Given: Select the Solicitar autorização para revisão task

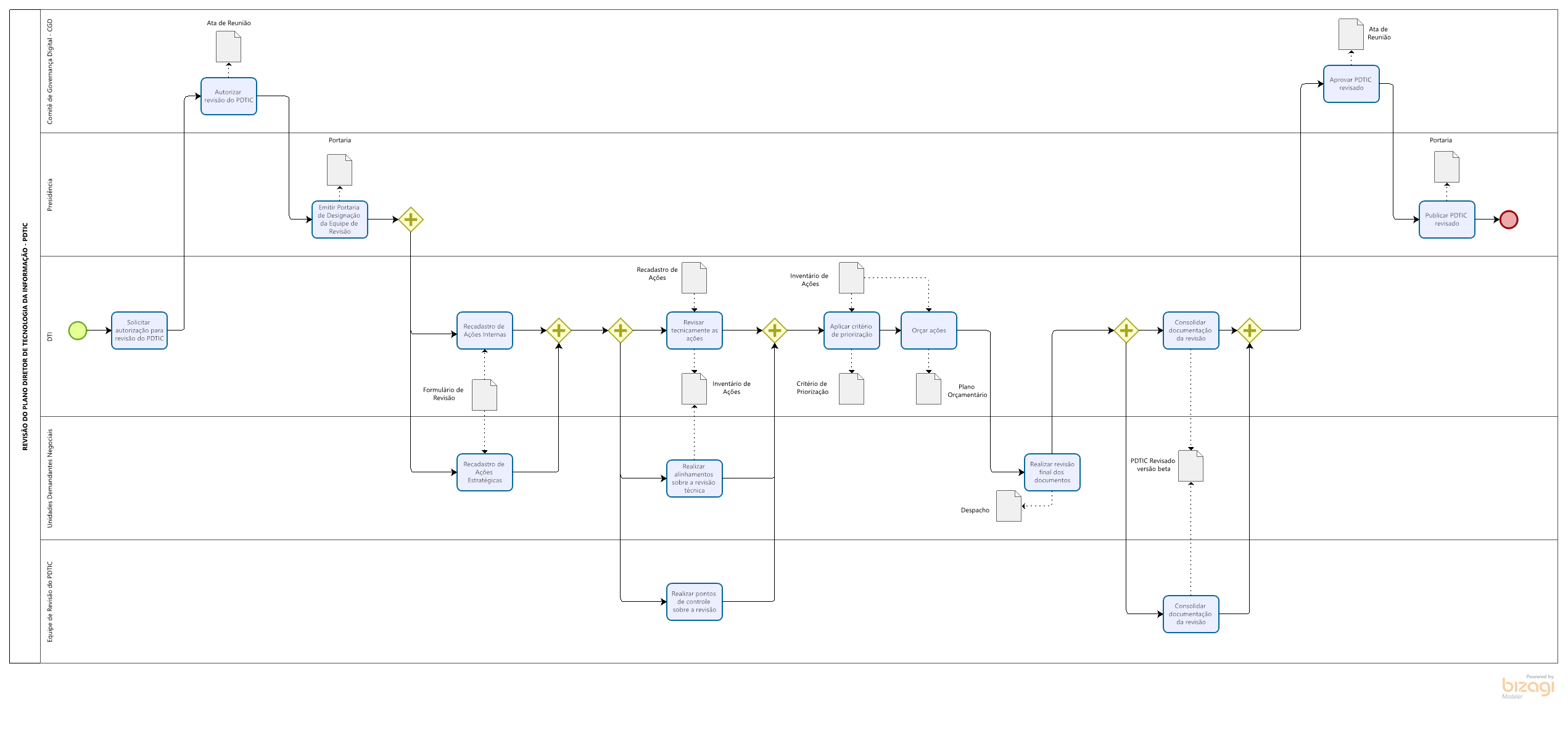Looking at the screenshot, I should coord(139,330).
